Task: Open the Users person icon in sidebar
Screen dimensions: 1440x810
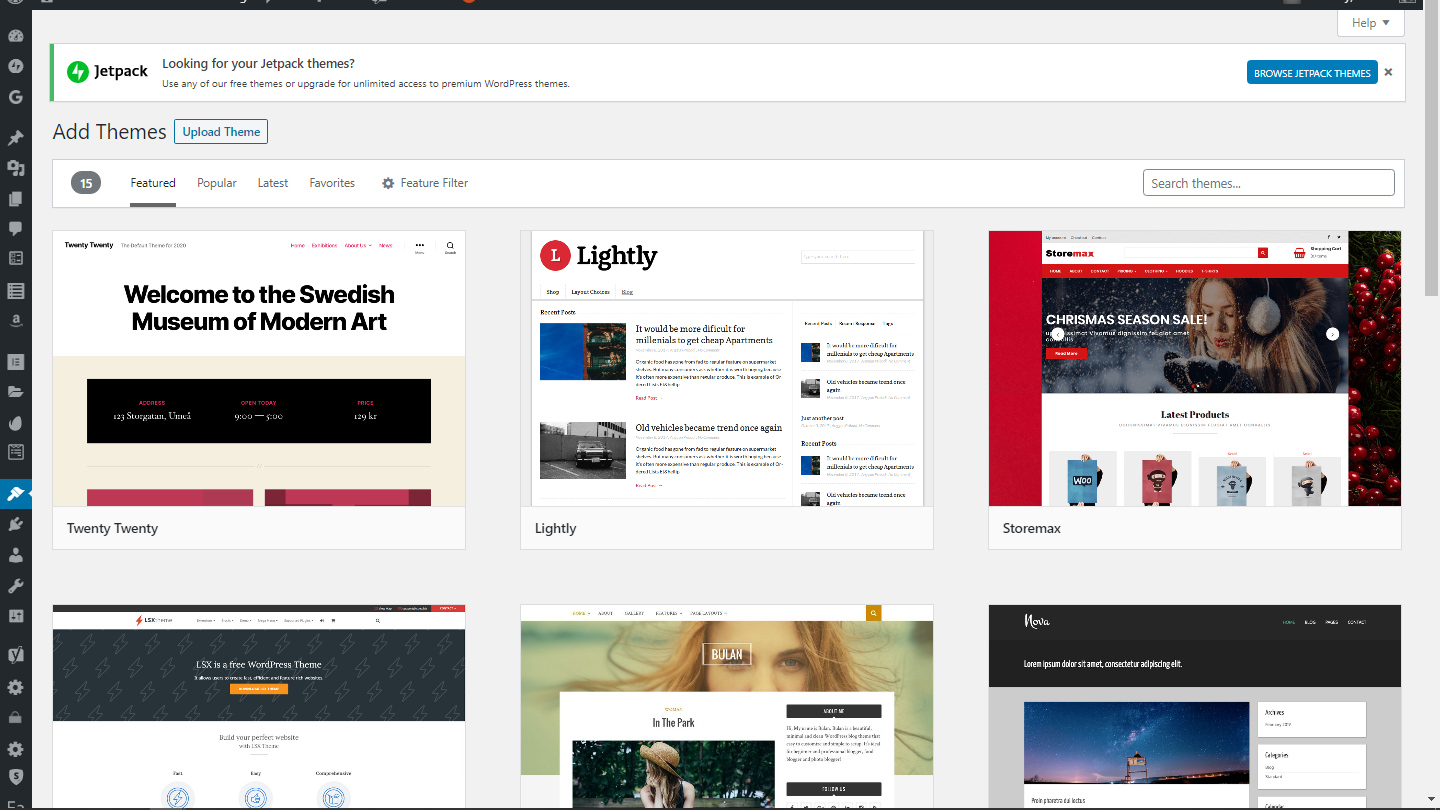Action: point(15,555)
